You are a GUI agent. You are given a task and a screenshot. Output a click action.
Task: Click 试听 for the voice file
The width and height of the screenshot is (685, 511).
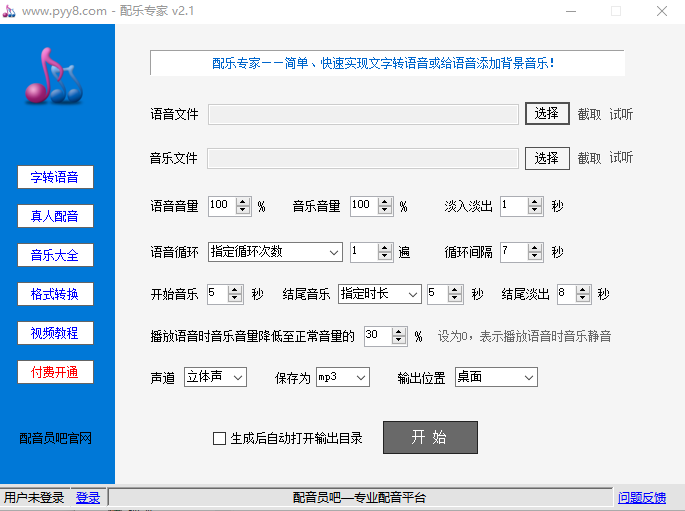[621, 114]
